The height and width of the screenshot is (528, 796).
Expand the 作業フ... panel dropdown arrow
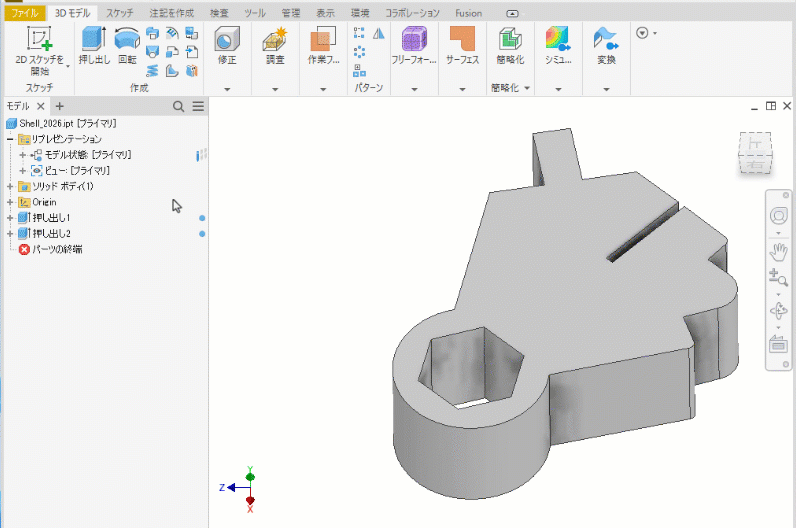(x=323, y=89)
